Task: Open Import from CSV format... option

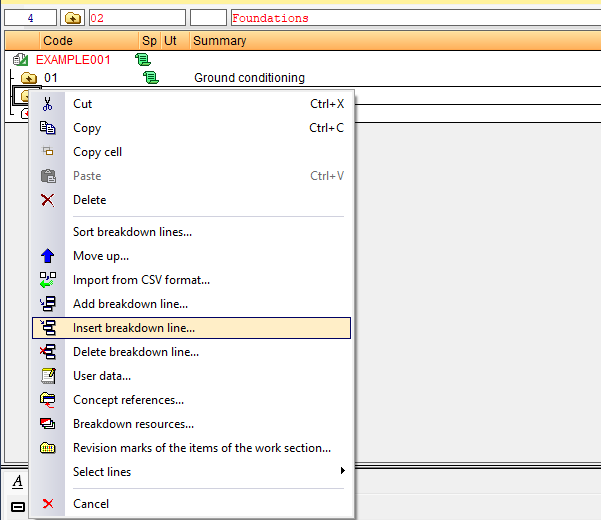Action: pyautogui.click(x=192, y=280)
